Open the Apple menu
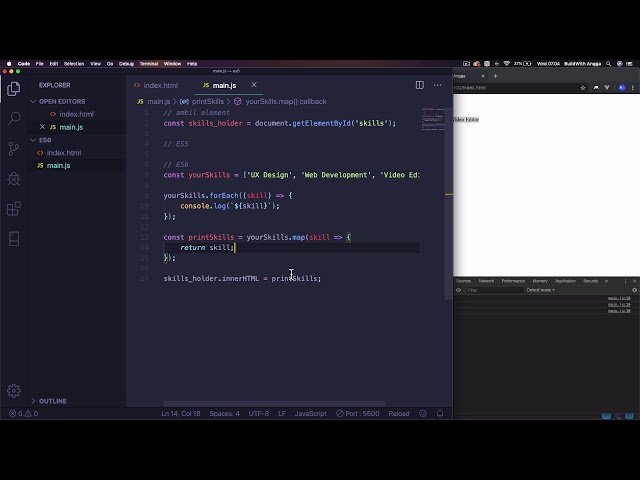 click(9, 64)
